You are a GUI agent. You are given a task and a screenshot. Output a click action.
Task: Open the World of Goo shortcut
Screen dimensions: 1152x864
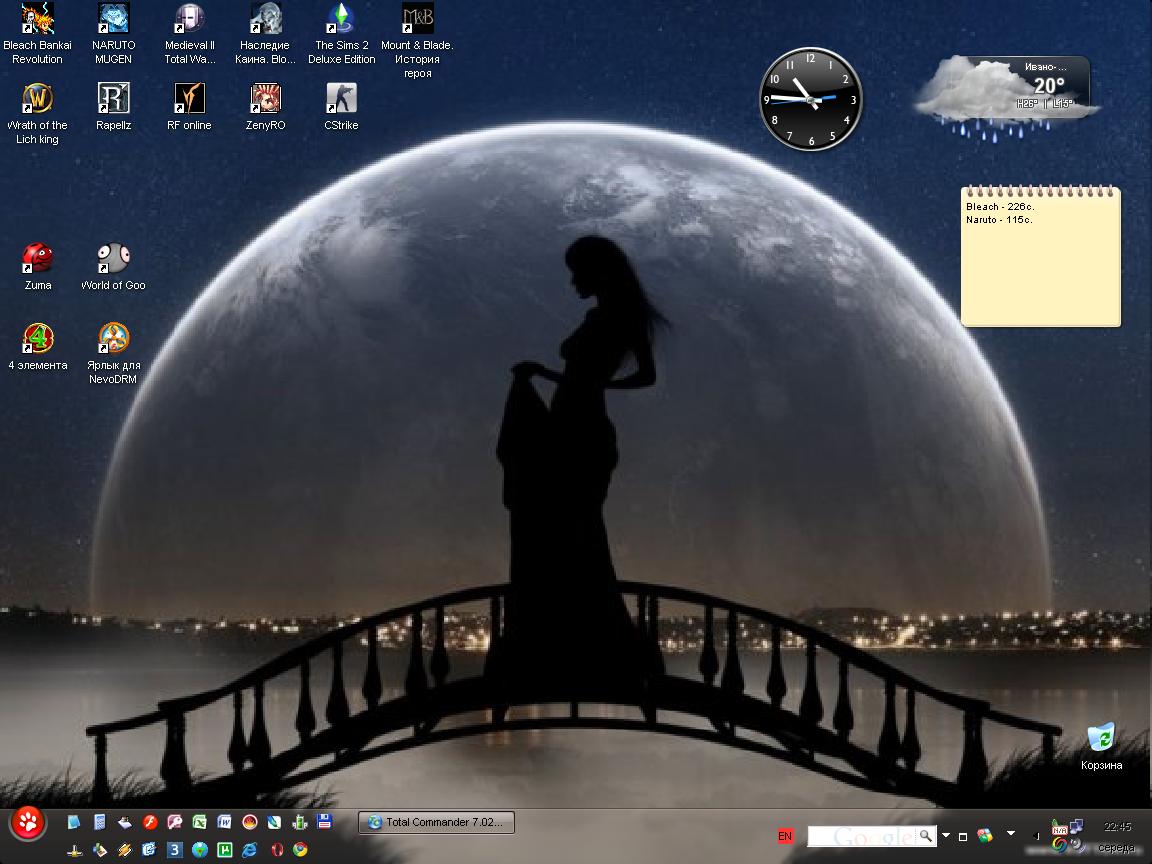(113, 259)
